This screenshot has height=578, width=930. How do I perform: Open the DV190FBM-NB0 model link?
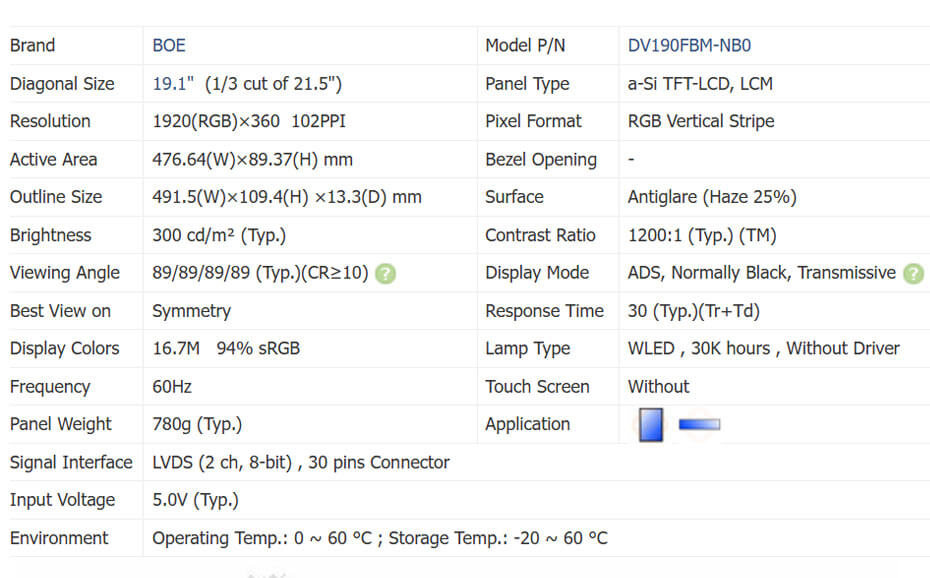click(x=689, y=45)
